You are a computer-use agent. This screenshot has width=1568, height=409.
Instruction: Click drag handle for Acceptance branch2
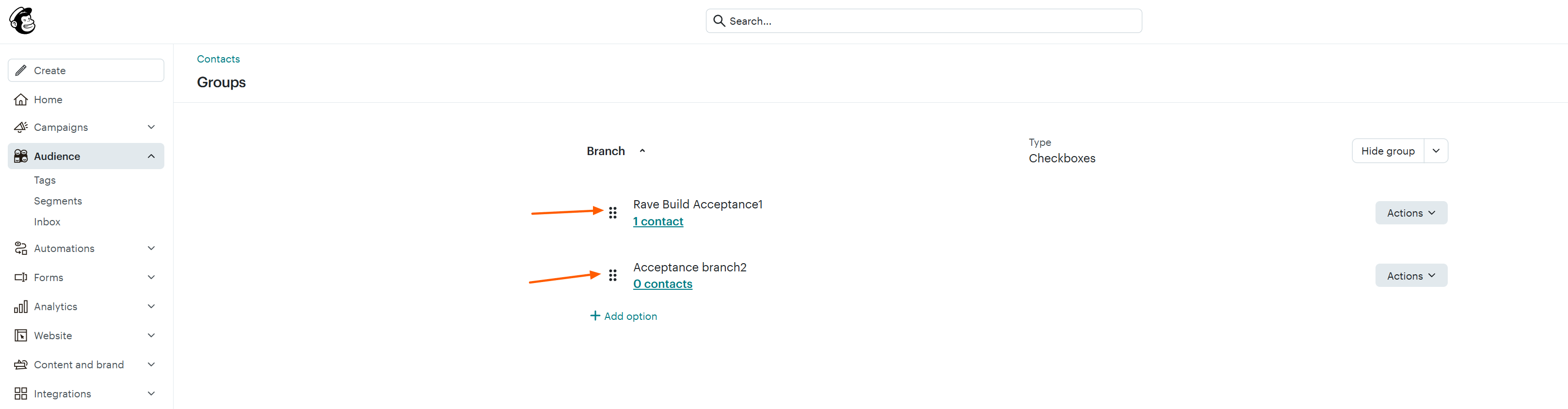(612, 276)
